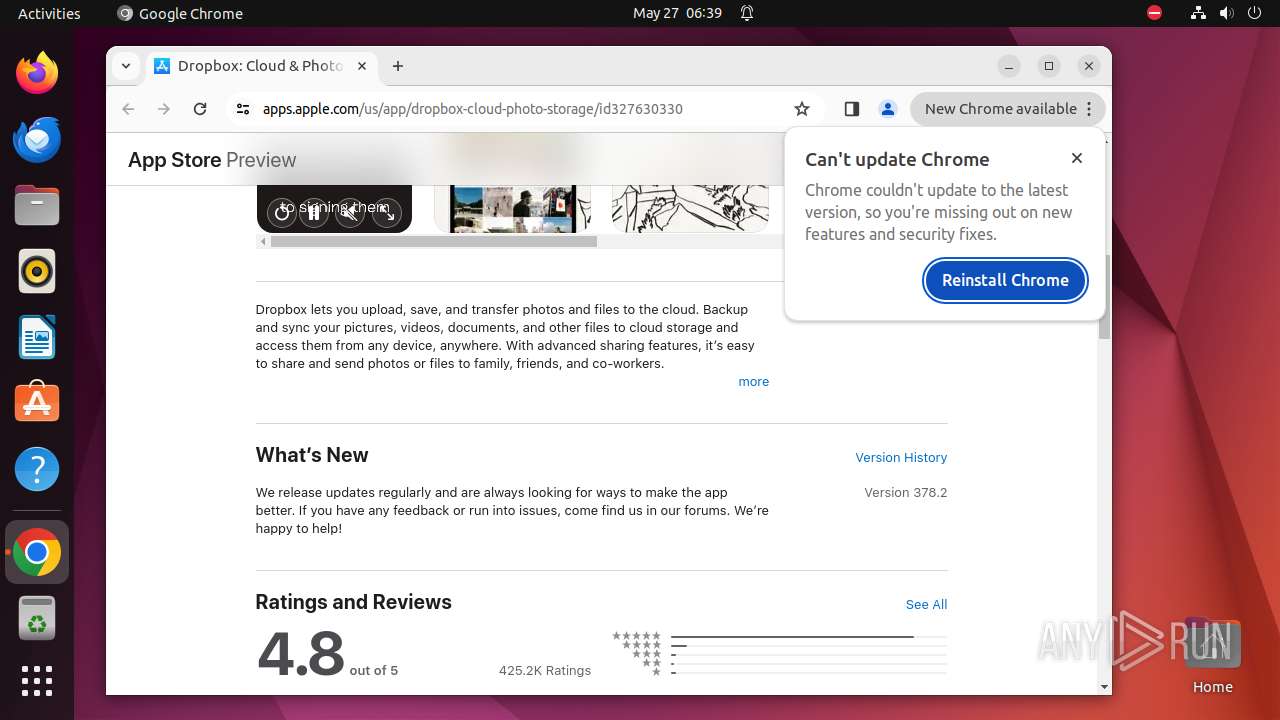Open New Chrome available menu
The image size is (1280, 720).
coord(1008,109)
